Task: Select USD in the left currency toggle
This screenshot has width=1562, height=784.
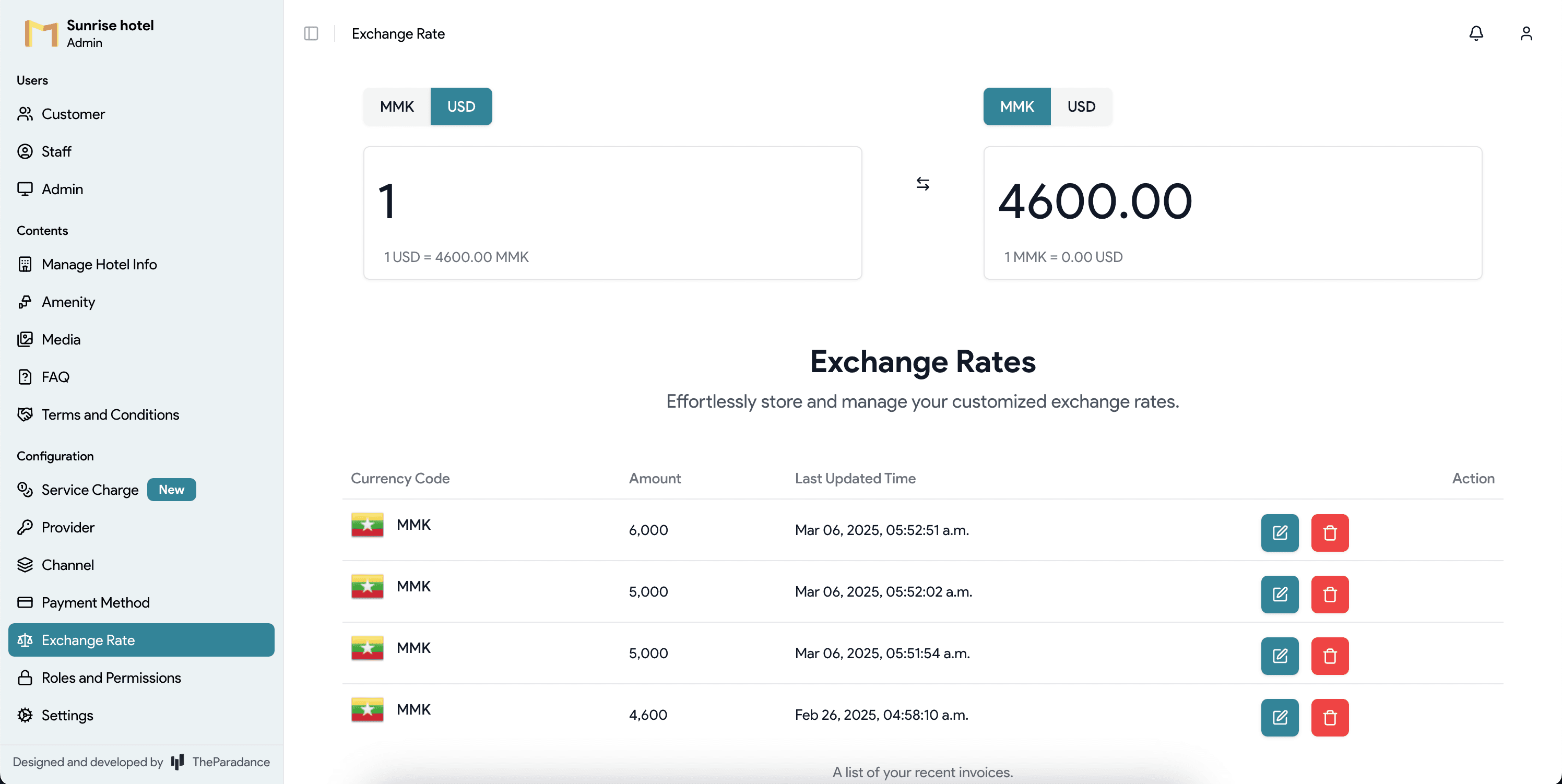Action: 461,106
